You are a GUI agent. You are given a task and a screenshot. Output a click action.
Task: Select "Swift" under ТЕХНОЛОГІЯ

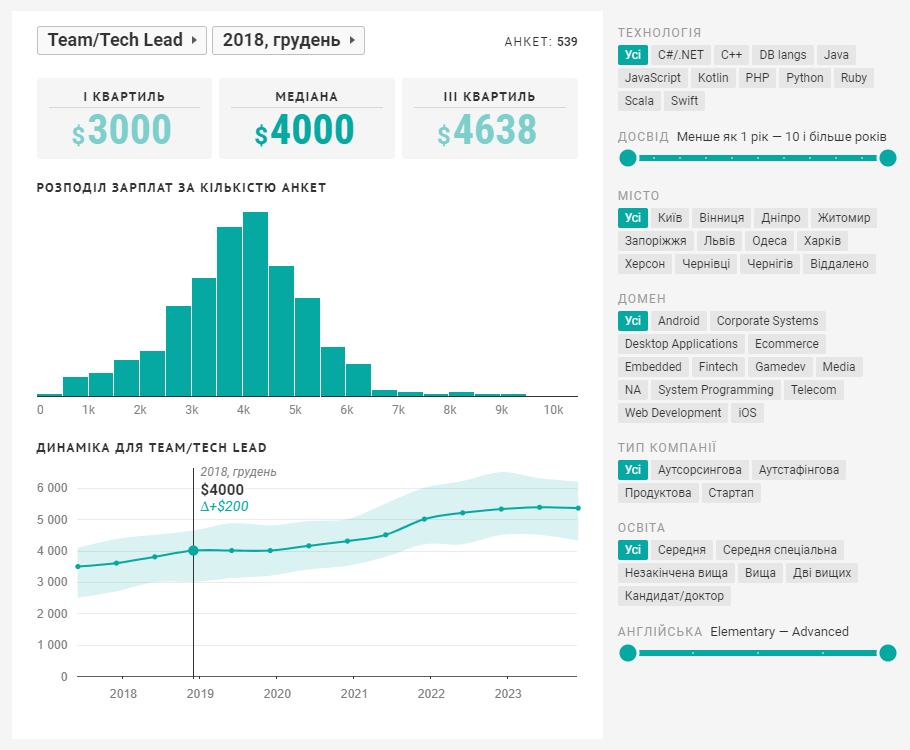[684, 101]
